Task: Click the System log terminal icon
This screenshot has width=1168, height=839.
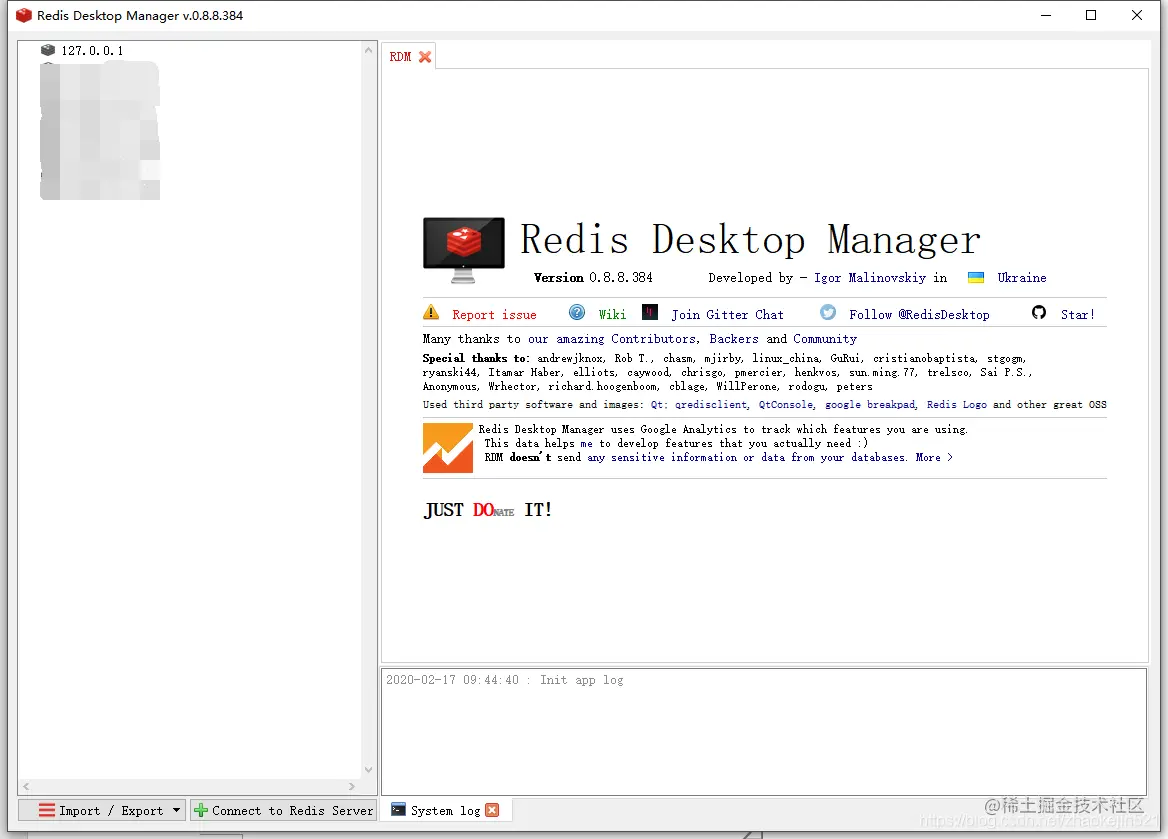Action: click(x=399, y=810)
